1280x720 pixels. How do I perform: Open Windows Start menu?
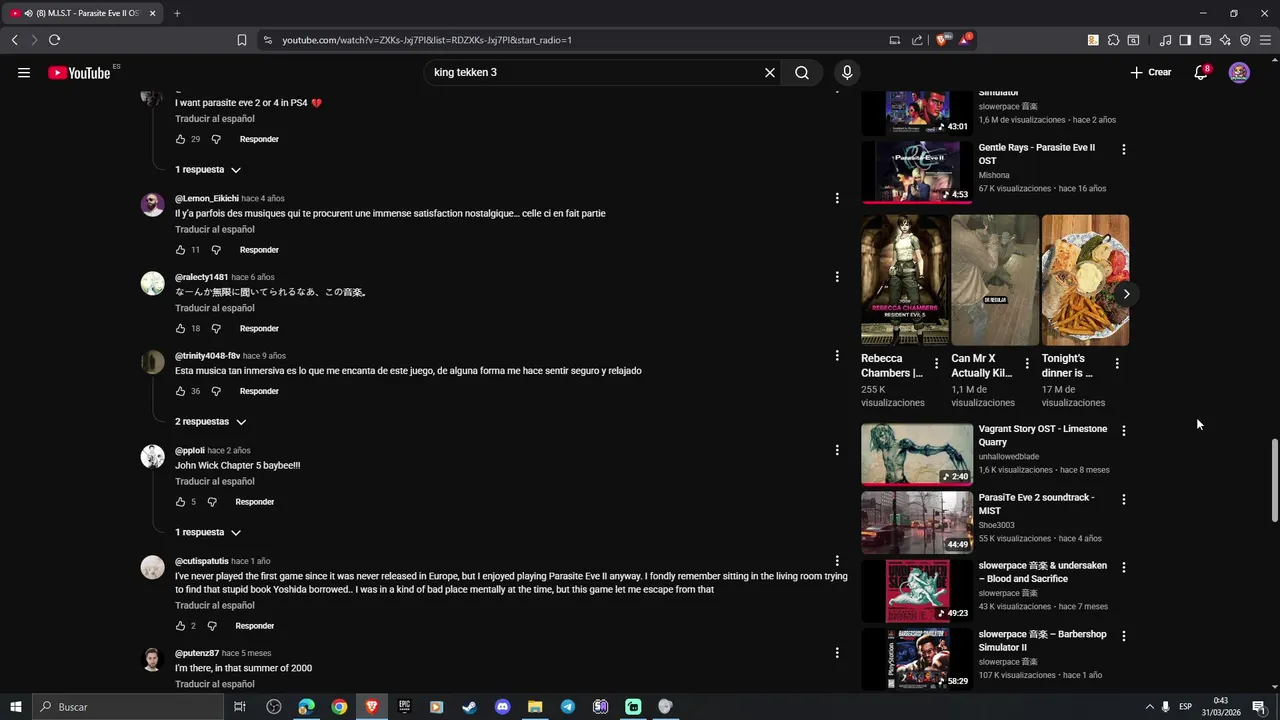point(15,707)
